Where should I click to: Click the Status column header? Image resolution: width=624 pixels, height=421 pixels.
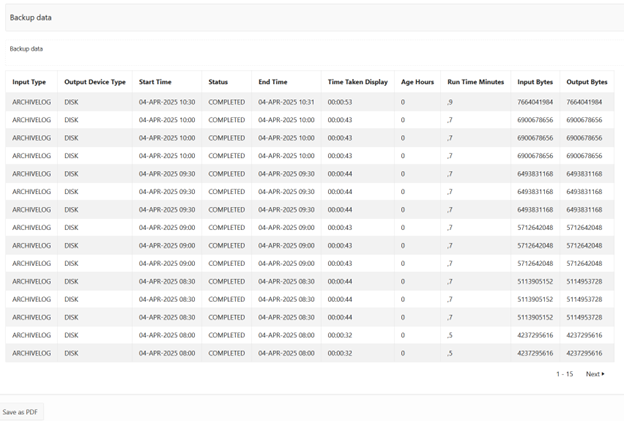coord(218,82)
